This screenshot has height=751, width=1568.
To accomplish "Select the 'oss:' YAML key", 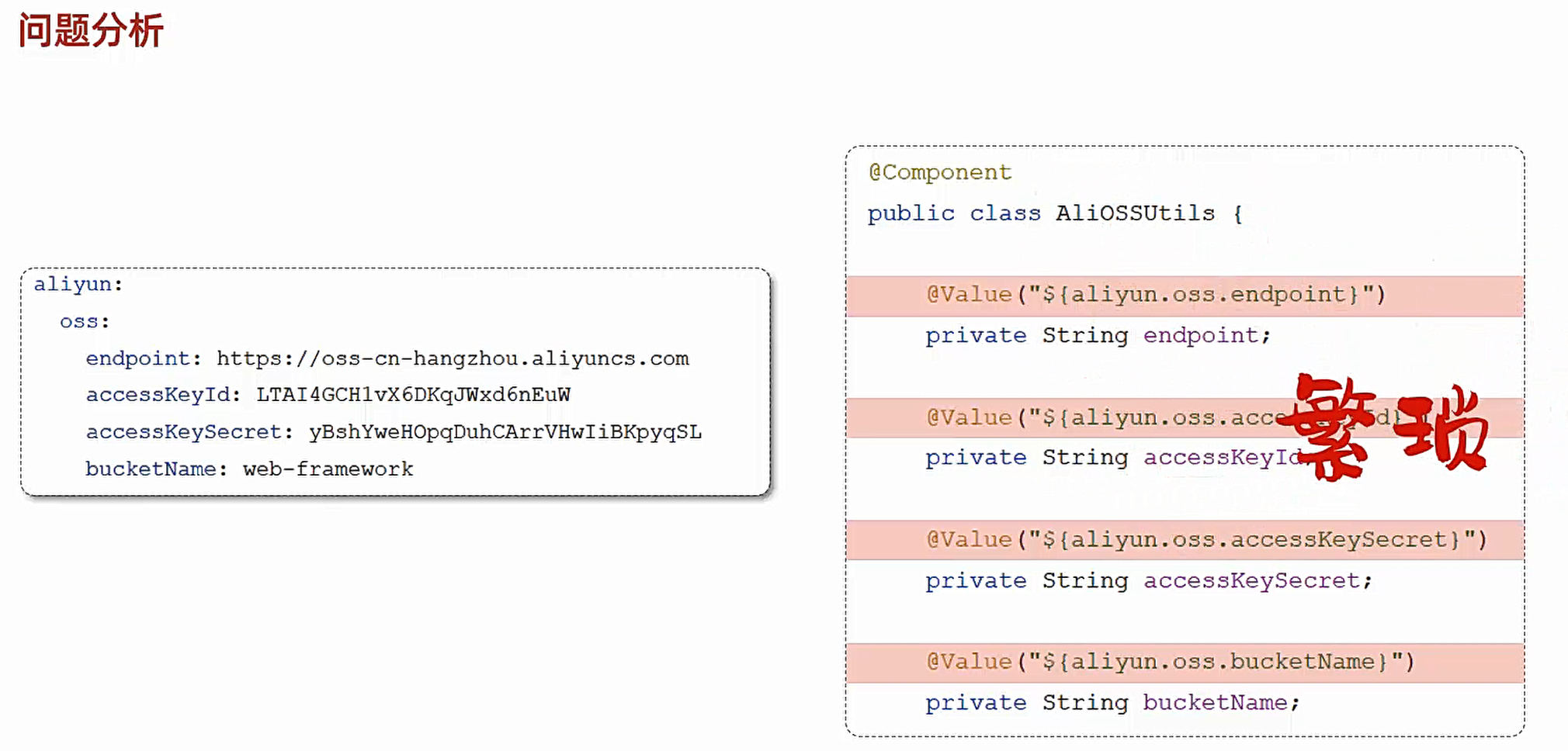I will [85, 321].
